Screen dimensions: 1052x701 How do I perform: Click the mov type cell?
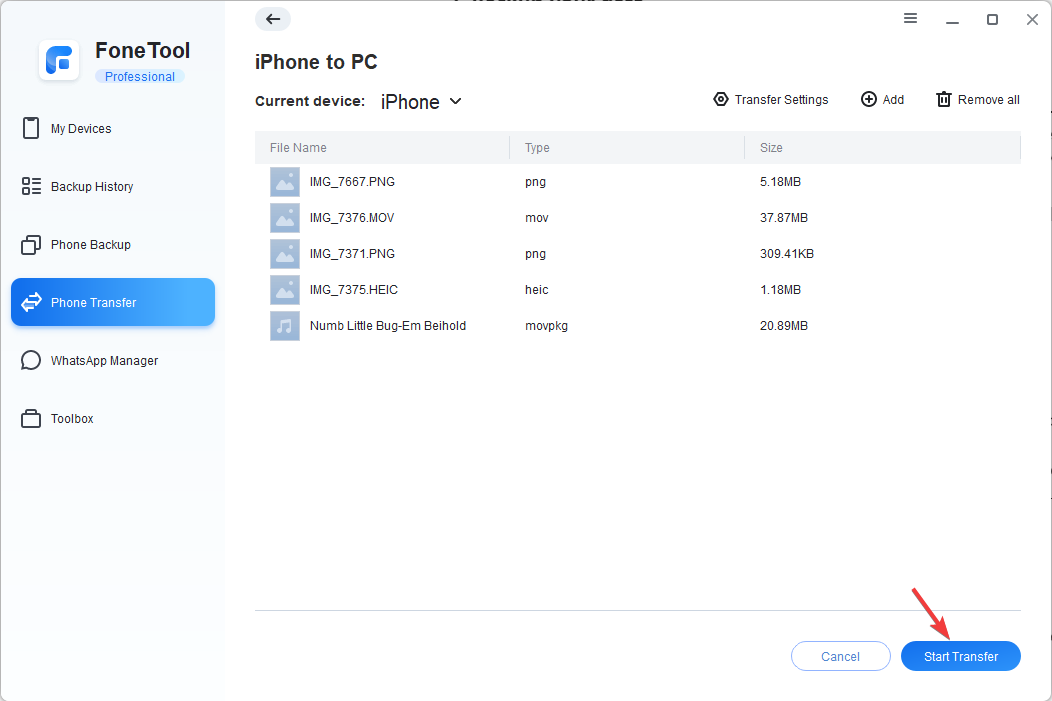537,218
